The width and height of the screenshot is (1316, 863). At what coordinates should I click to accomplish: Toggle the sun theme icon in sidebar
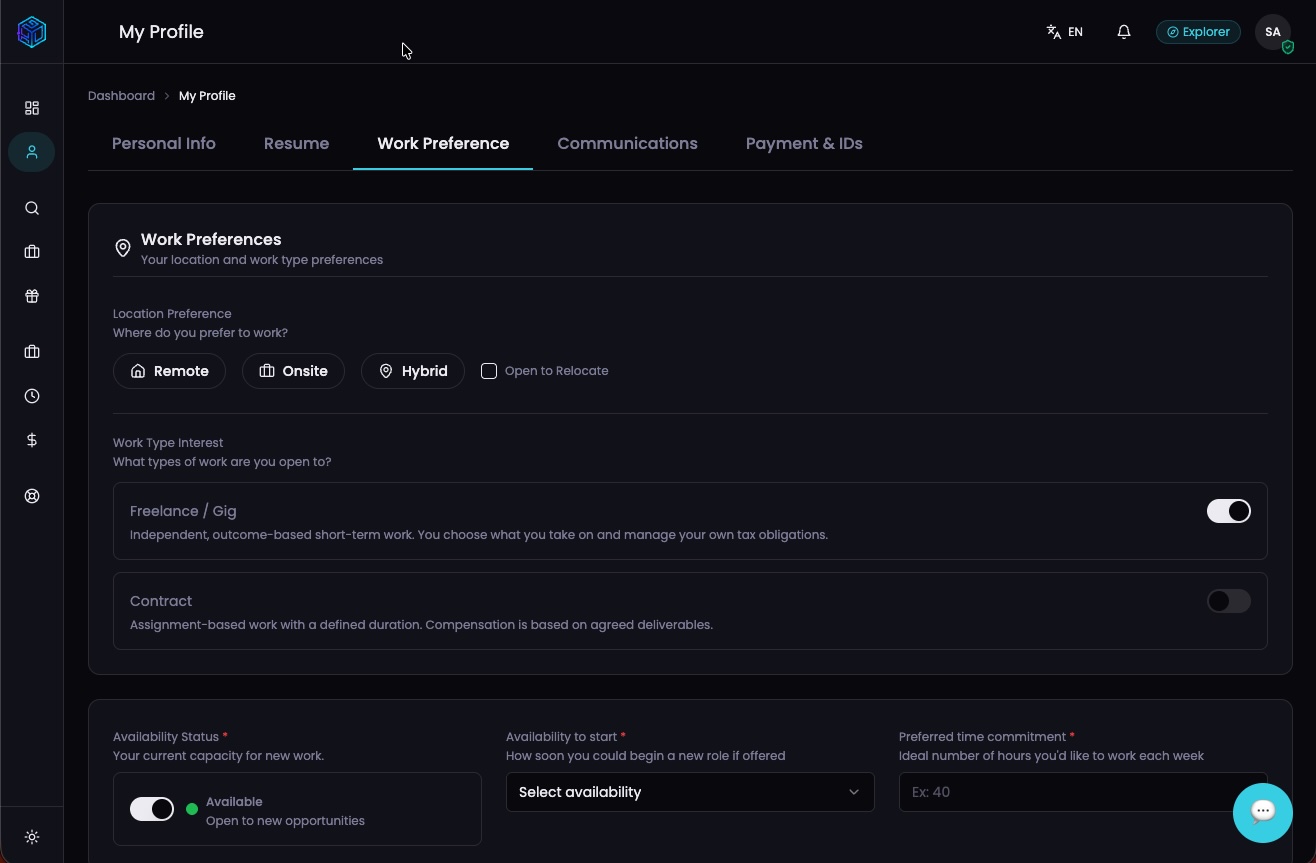point(32,837)
